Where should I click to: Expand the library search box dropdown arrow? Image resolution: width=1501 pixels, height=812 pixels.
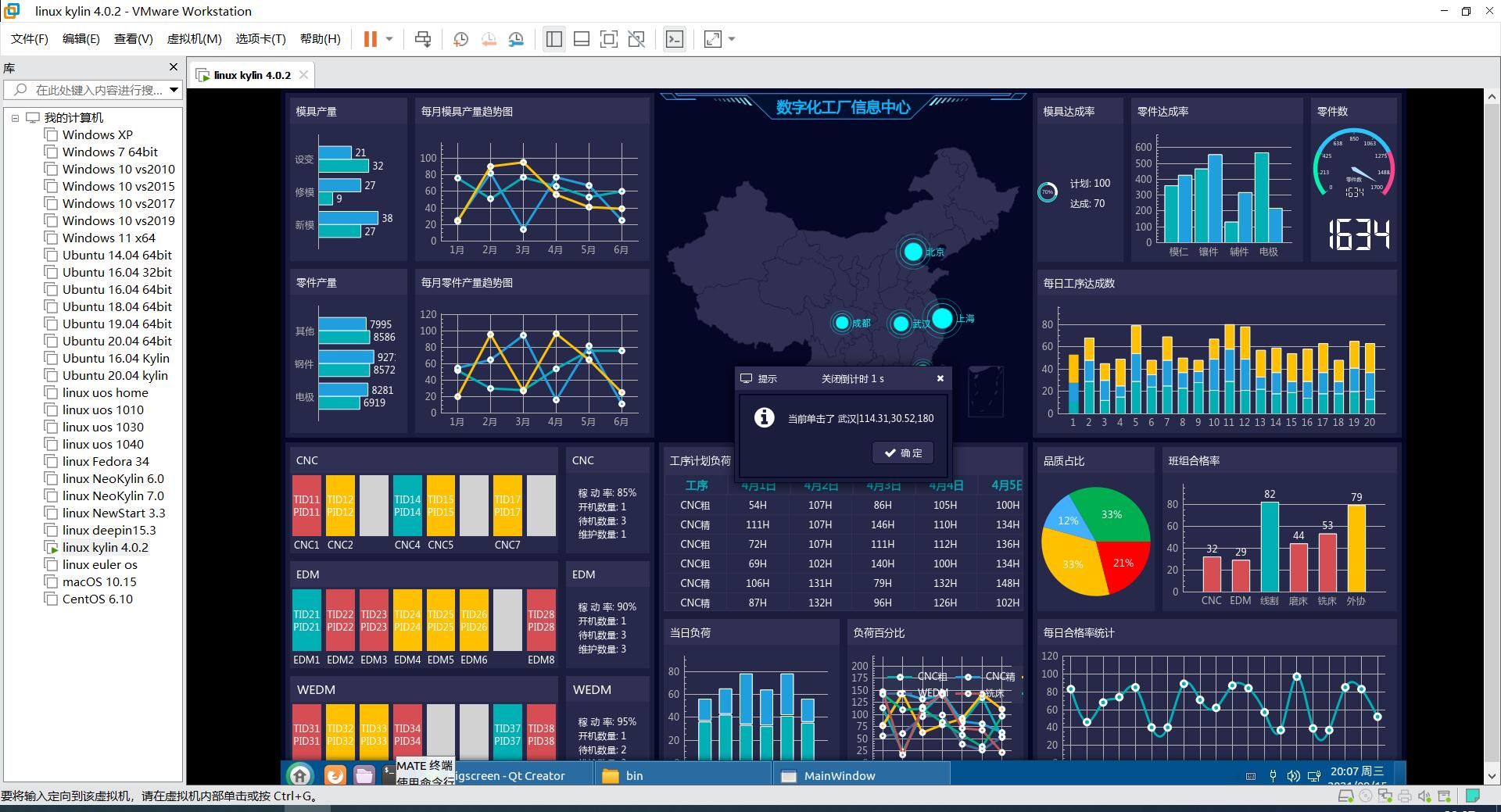(x=174, y=90)
